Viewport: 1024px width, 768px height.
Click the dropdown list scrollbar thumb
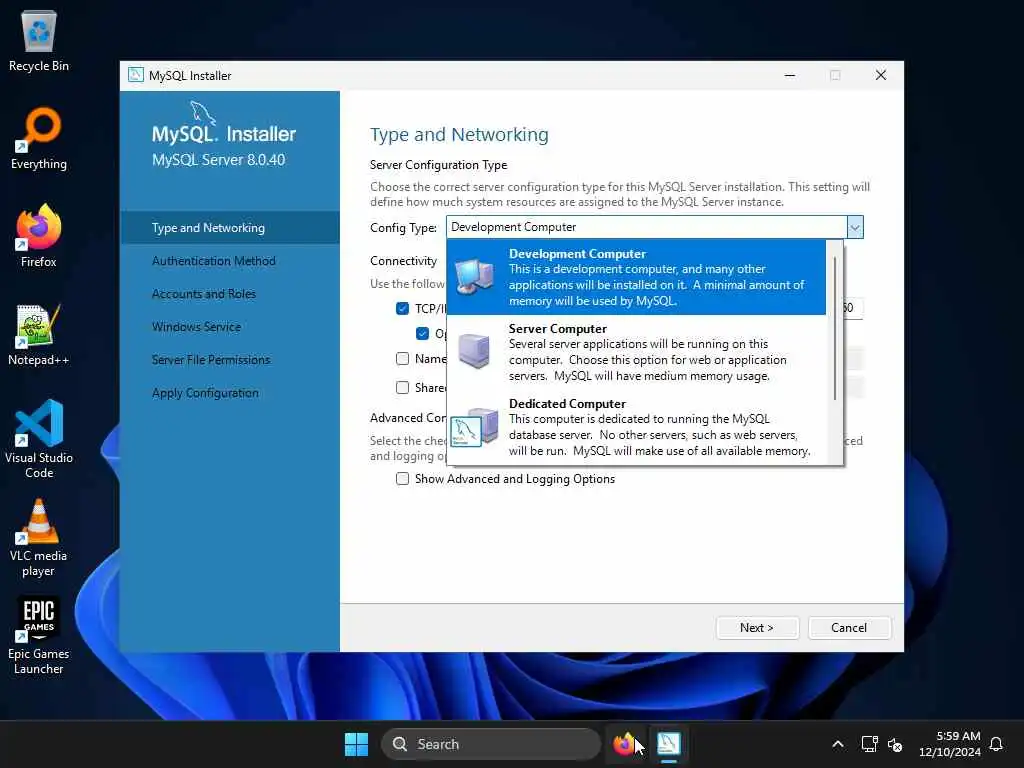pyautogui.click(x=835, y=328)
